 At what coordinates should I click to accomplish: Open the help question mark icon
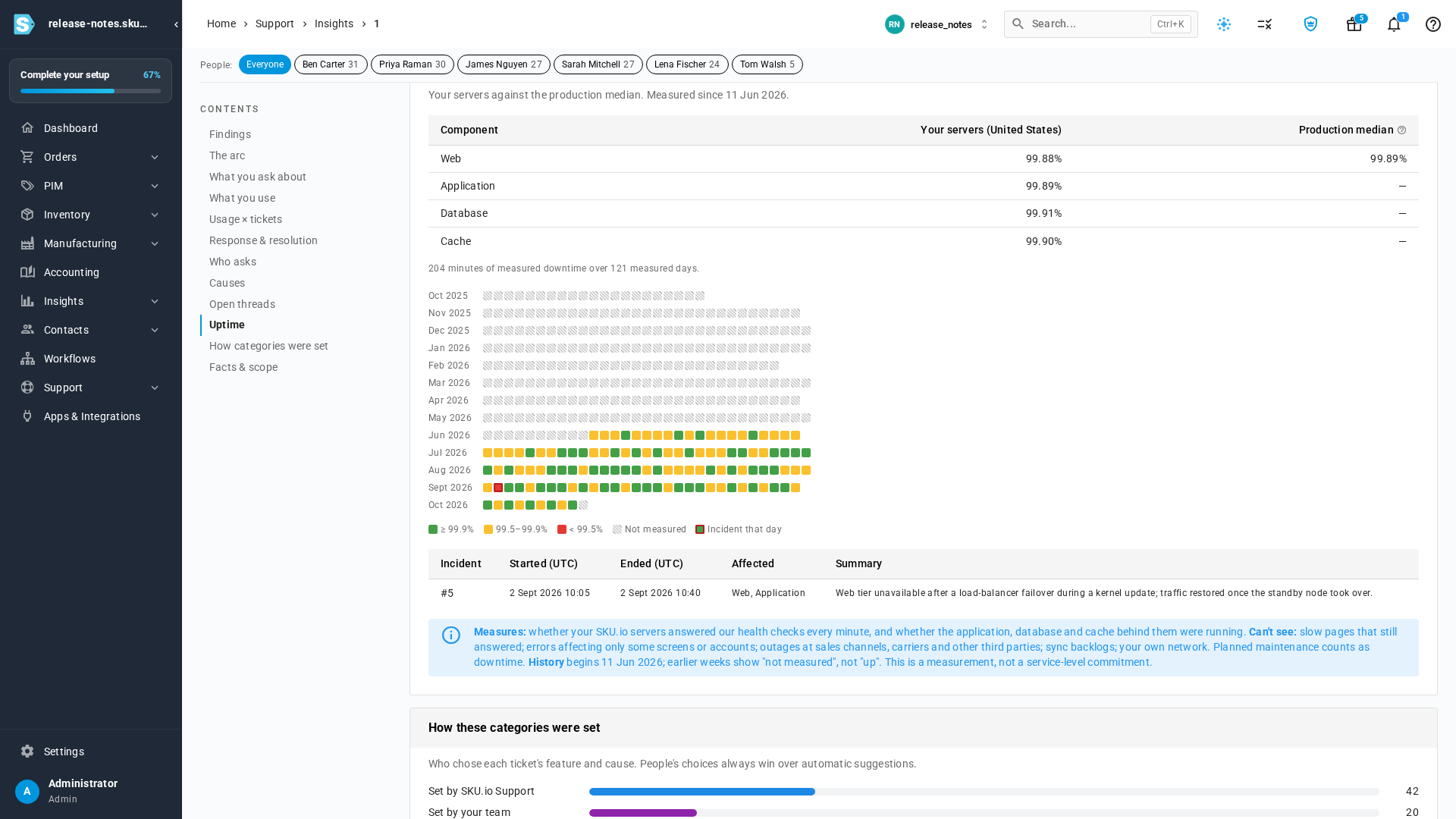(x=1433, y=24)
